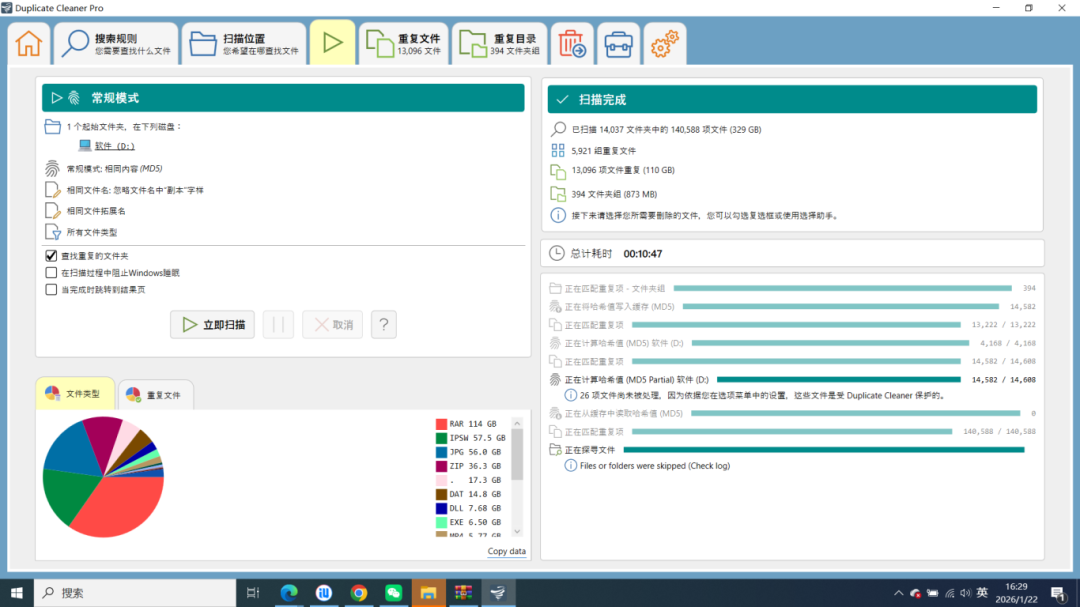The height and width of the screenshot is (607, 1080).
Task: Click the checkmark icon in 扫描完成 header
Action: (563, 99)
